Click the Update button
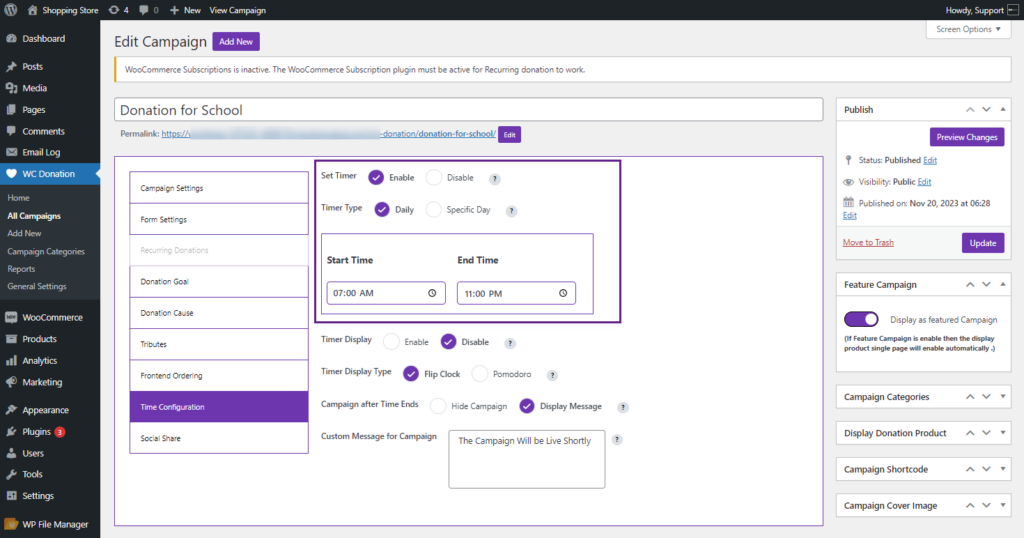Screen dimensions: 1024x538 click(x=982, y=243)
